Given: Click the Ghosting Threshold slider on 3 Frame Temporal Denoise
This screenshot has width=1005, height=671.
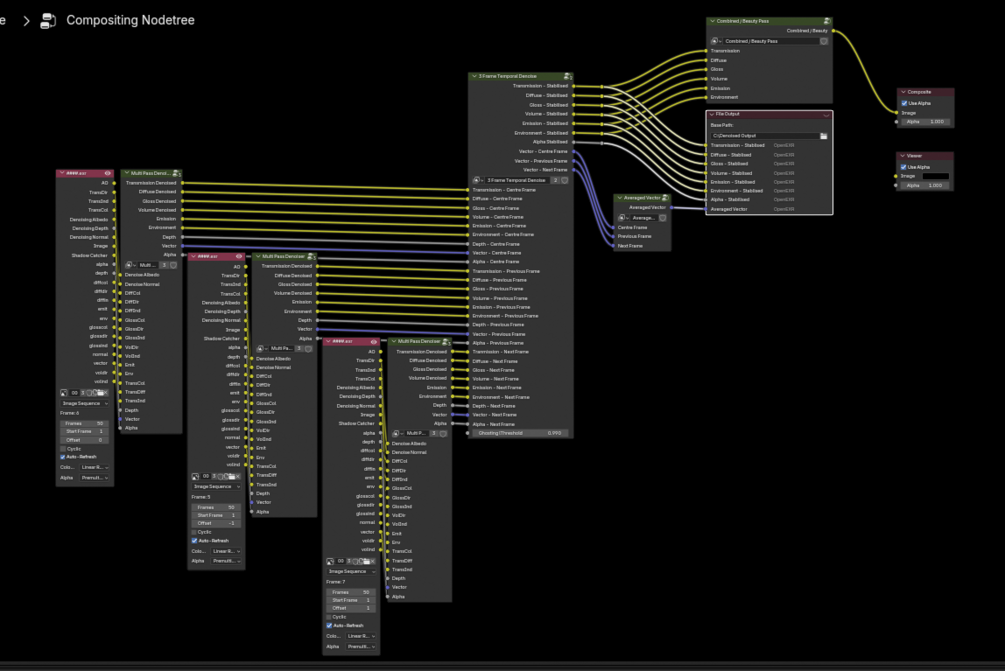Looking at the screenshot, I should 520,432.
